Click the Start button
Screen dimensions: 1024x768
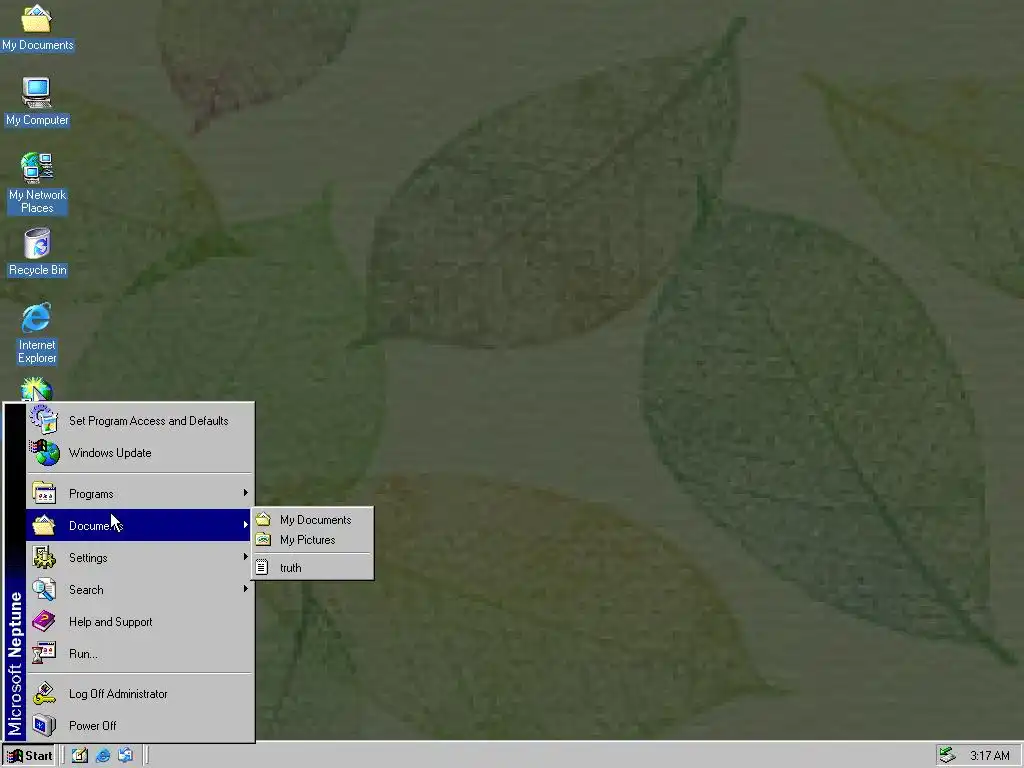pos(29,756)
